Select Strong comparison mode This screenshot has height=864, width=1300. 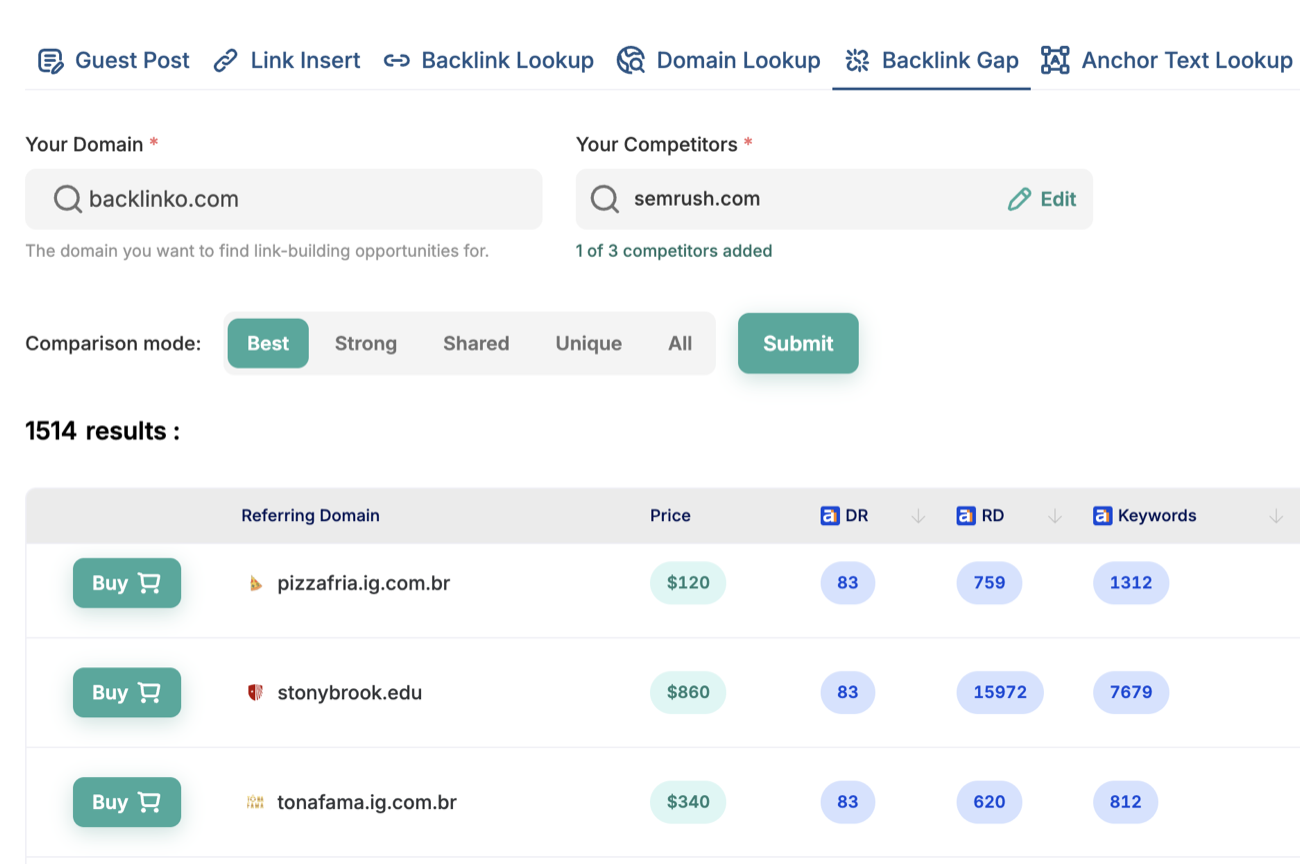366,343
